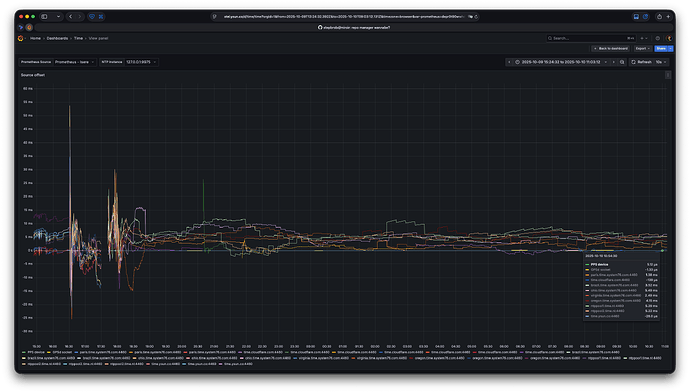Shift time range backward with left arrow
The height and width of the screenshot is (392, 690).
coord(509,62)
